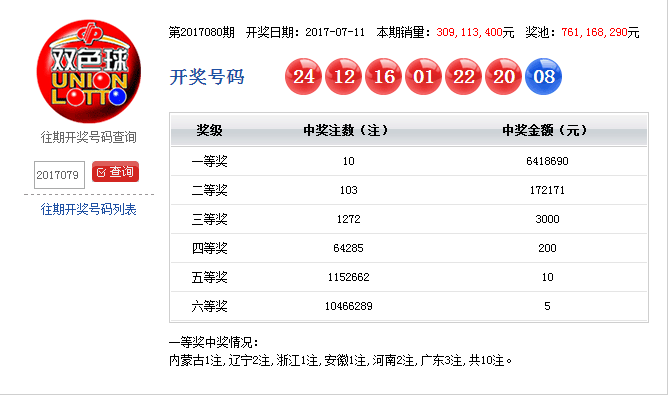
Task: Select red ball number 16
Action: [384, 77]
